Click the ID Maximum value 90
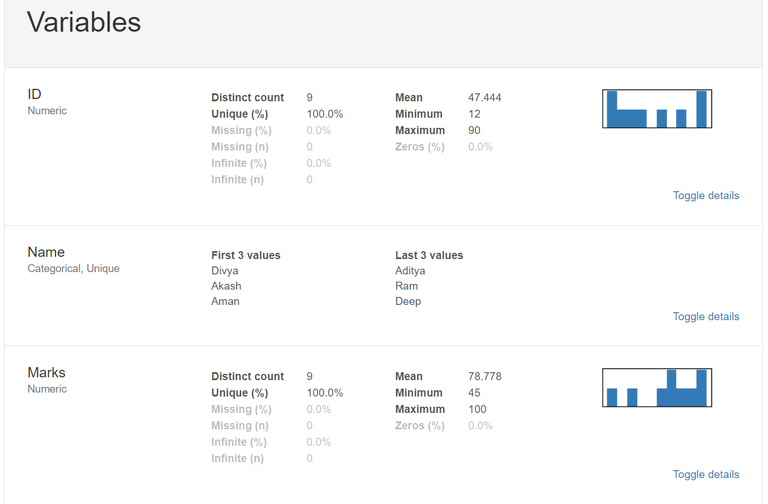 tap(474, 130)
